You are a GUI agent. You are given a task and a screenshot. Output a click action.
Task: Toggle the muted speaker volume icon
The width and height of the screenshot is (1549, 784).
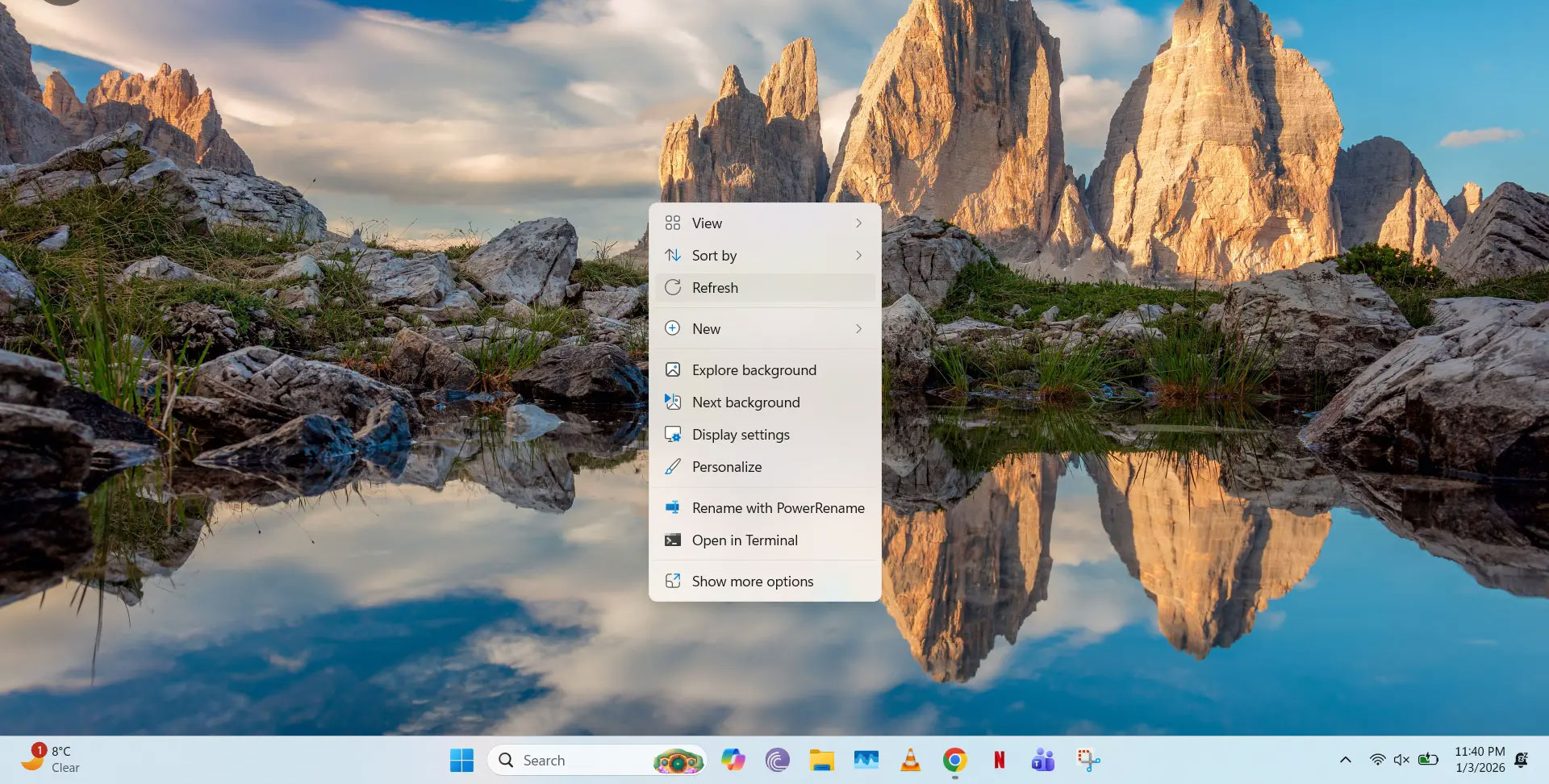(x=1401, y=760)
